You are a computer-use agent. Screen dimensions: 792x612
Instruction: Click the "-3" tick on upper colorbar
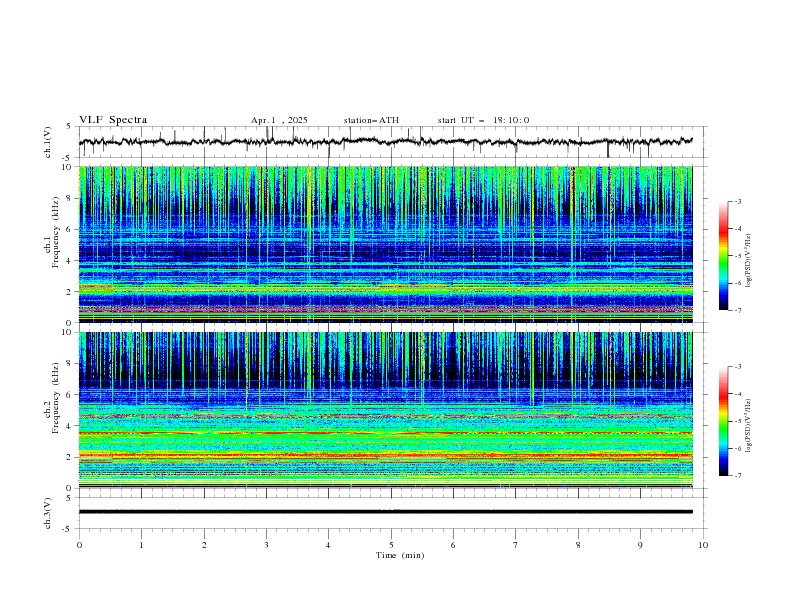click(x=737, y=201)
